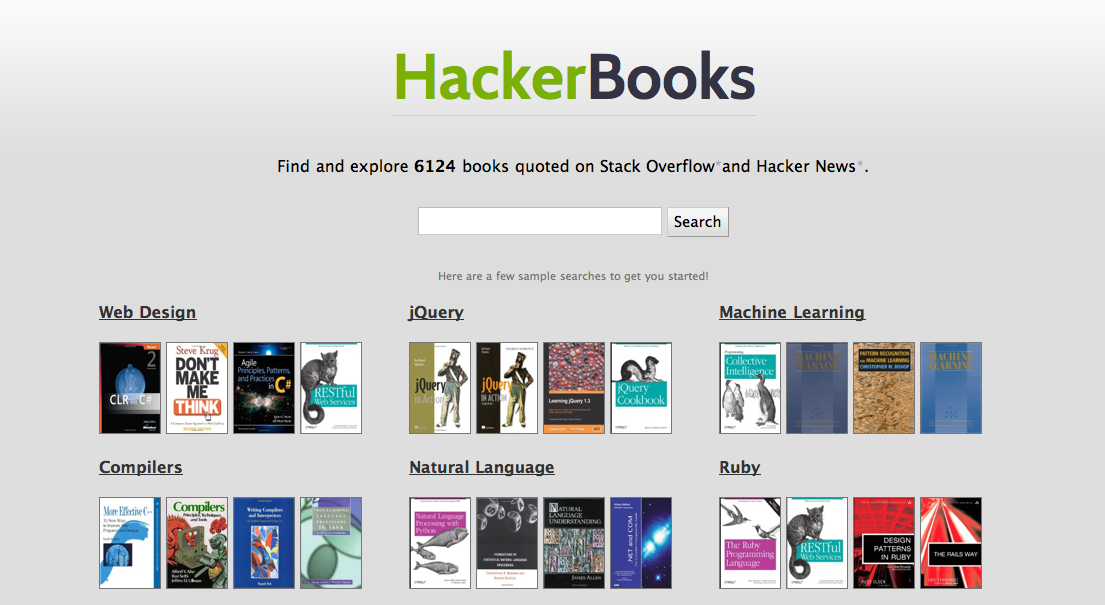This screenshot has width=1105, height=605.
Task: Select the olive jQuery in Action cover
Action: tap(440, 388)
